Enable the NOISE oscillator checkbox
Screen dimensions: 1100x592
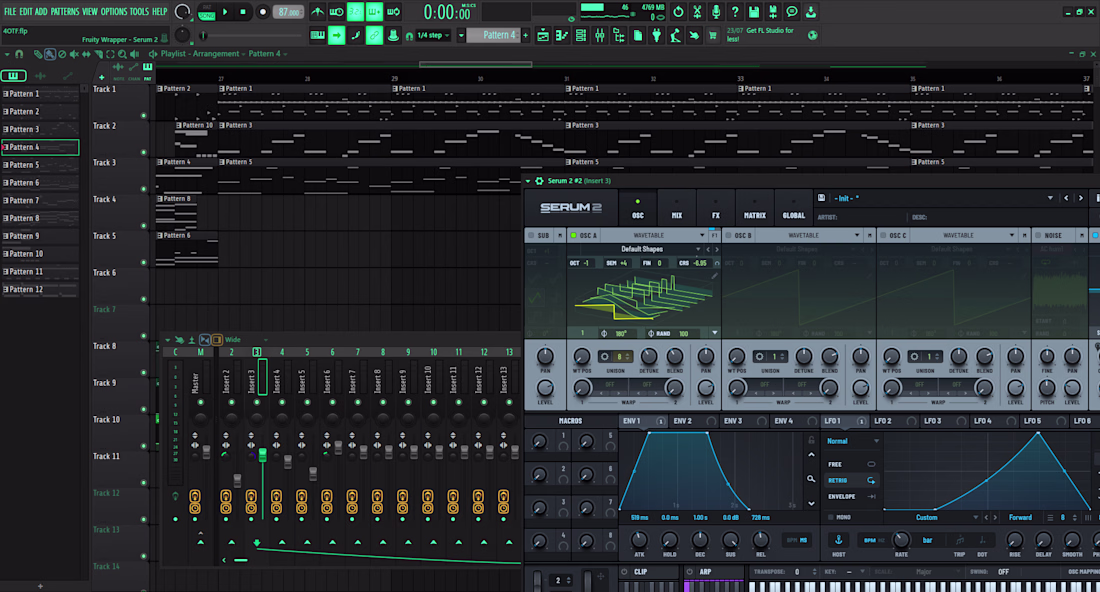click(1038, 236)
